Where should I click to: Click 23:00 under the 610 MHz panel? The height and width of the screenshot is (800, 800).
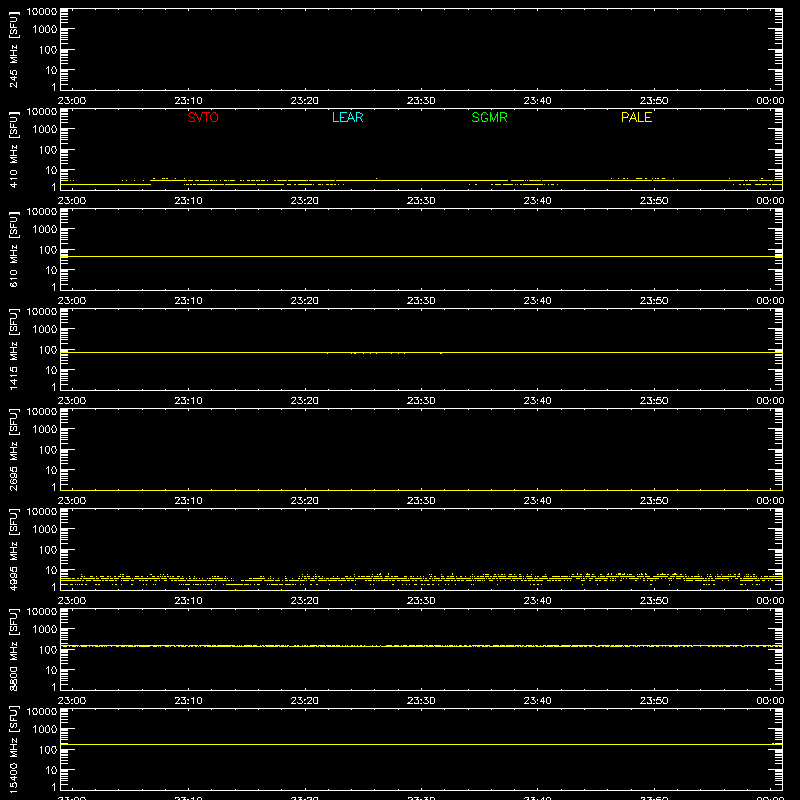(x=72, y=301)
